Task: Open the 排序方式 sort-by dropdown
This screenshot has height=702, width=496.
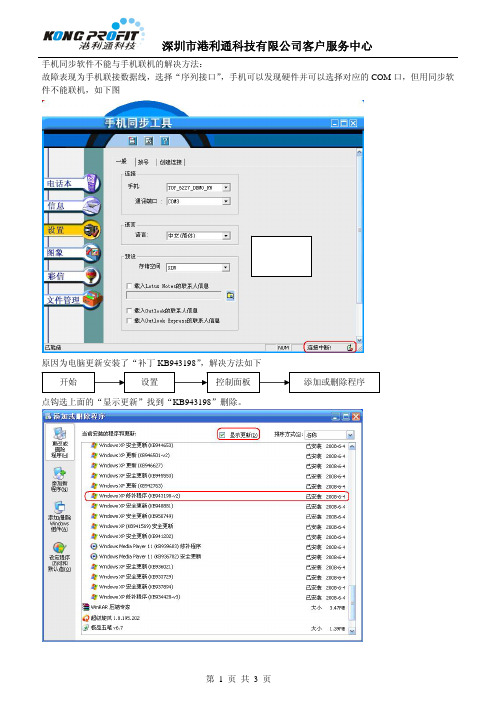Action: (350, 435)
